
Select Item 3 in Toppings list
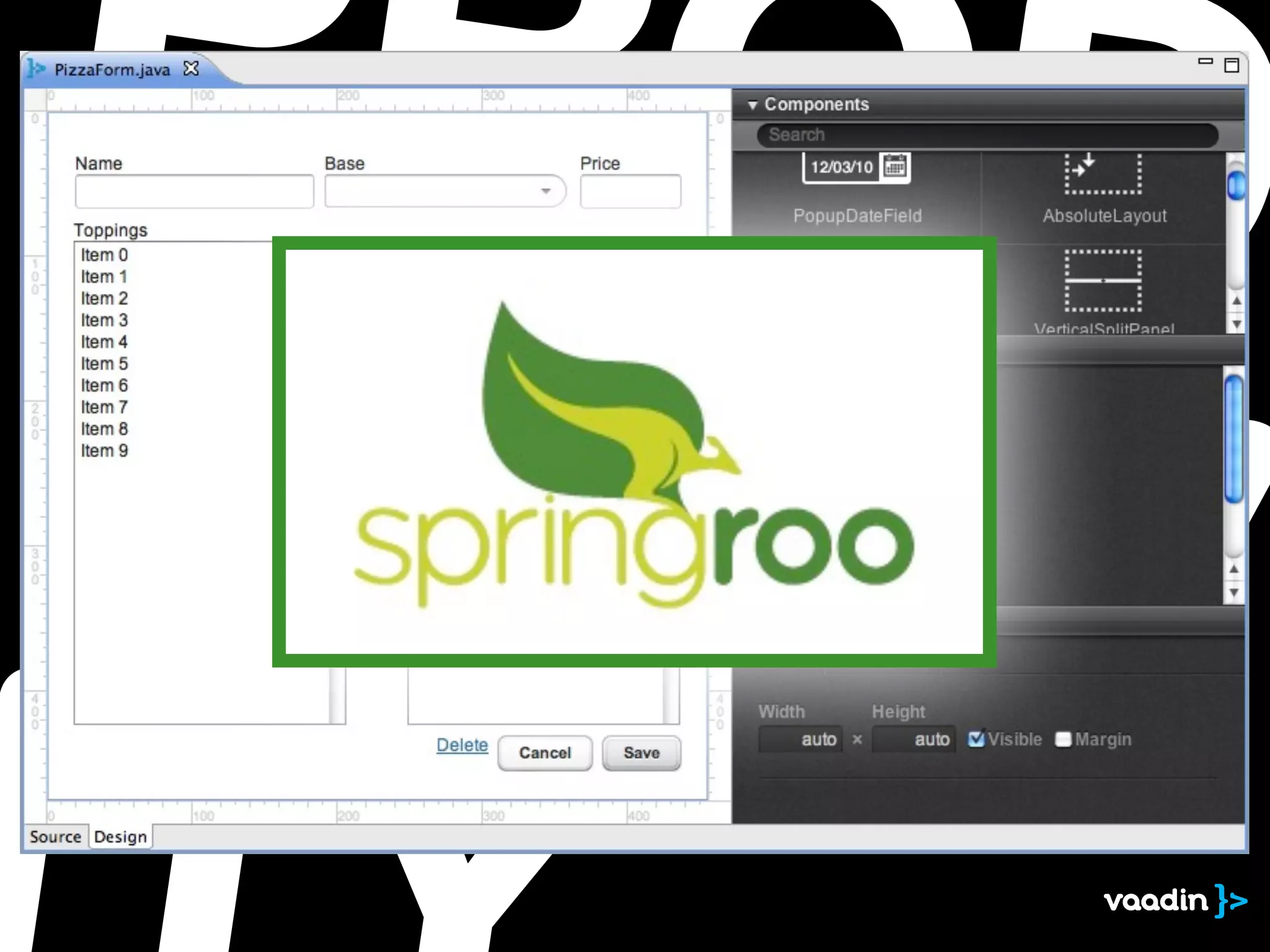coord(104,320)
